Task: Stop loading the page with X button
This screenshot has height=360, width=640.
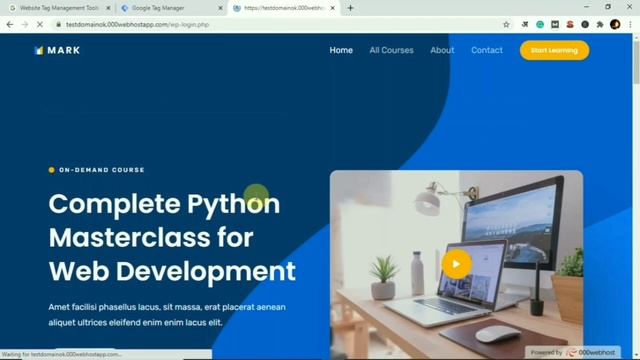Action: click(40, 24)
